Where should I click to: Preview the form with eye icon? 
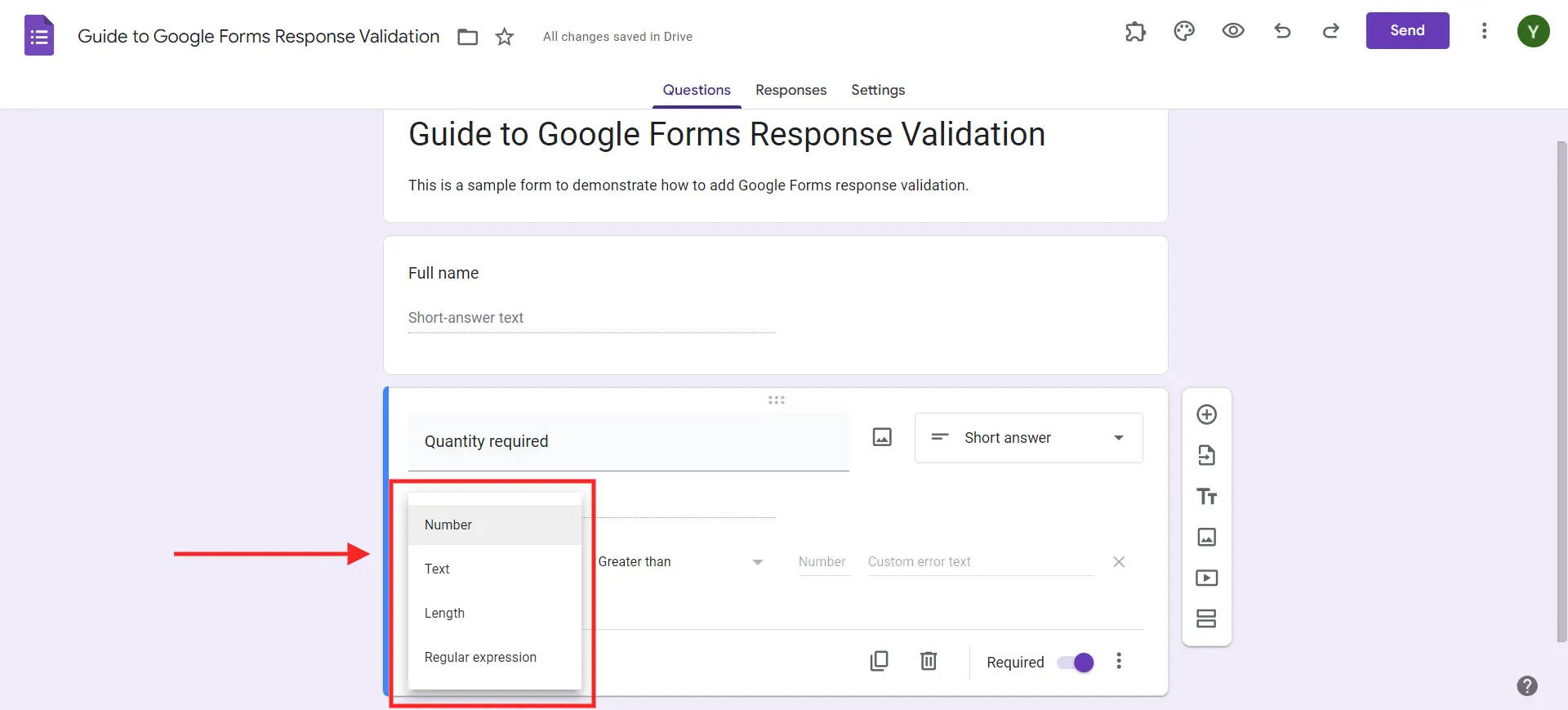pyautogui.click(x=1233, y=31)
